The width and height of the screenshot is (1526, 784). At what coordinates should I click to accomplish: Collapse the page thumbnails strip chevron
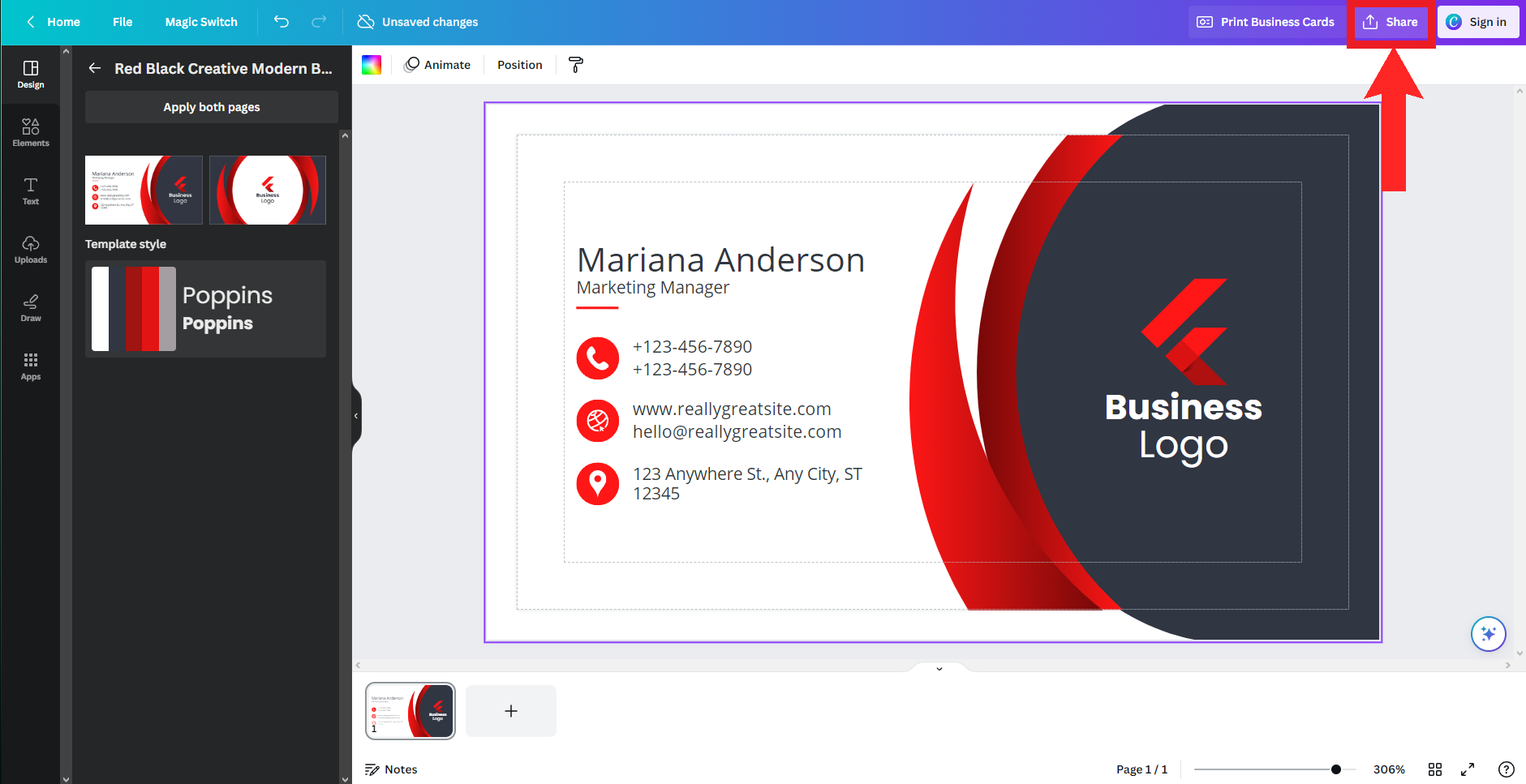point(939,669)
